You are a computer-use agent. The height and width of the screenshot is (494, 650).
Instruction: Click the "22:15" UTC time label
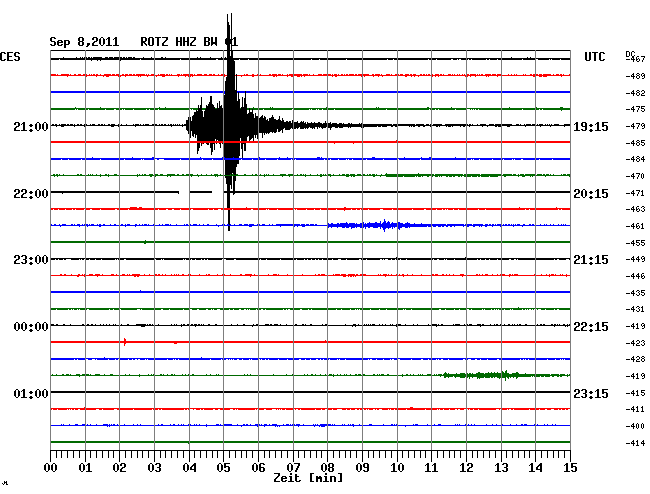click(x=591, y=327)
